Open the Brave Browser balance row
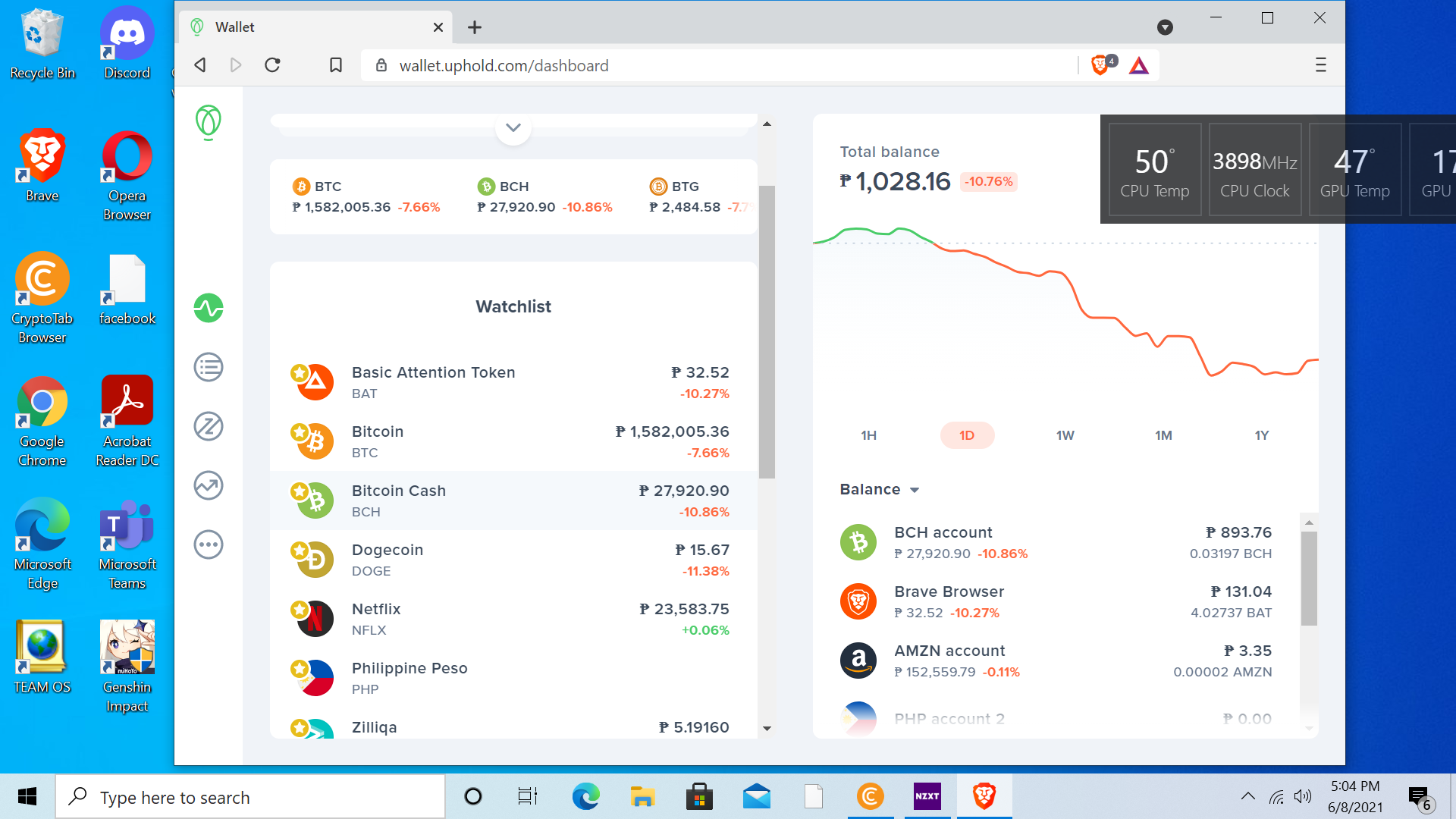The image size is (1456, 819). [1056, 602]
